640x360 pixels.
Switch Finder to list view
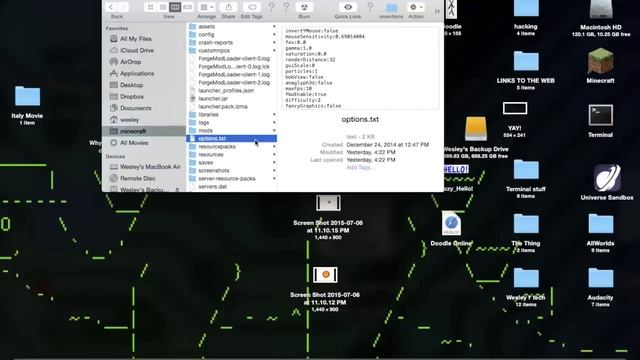[x=162, y=7]
